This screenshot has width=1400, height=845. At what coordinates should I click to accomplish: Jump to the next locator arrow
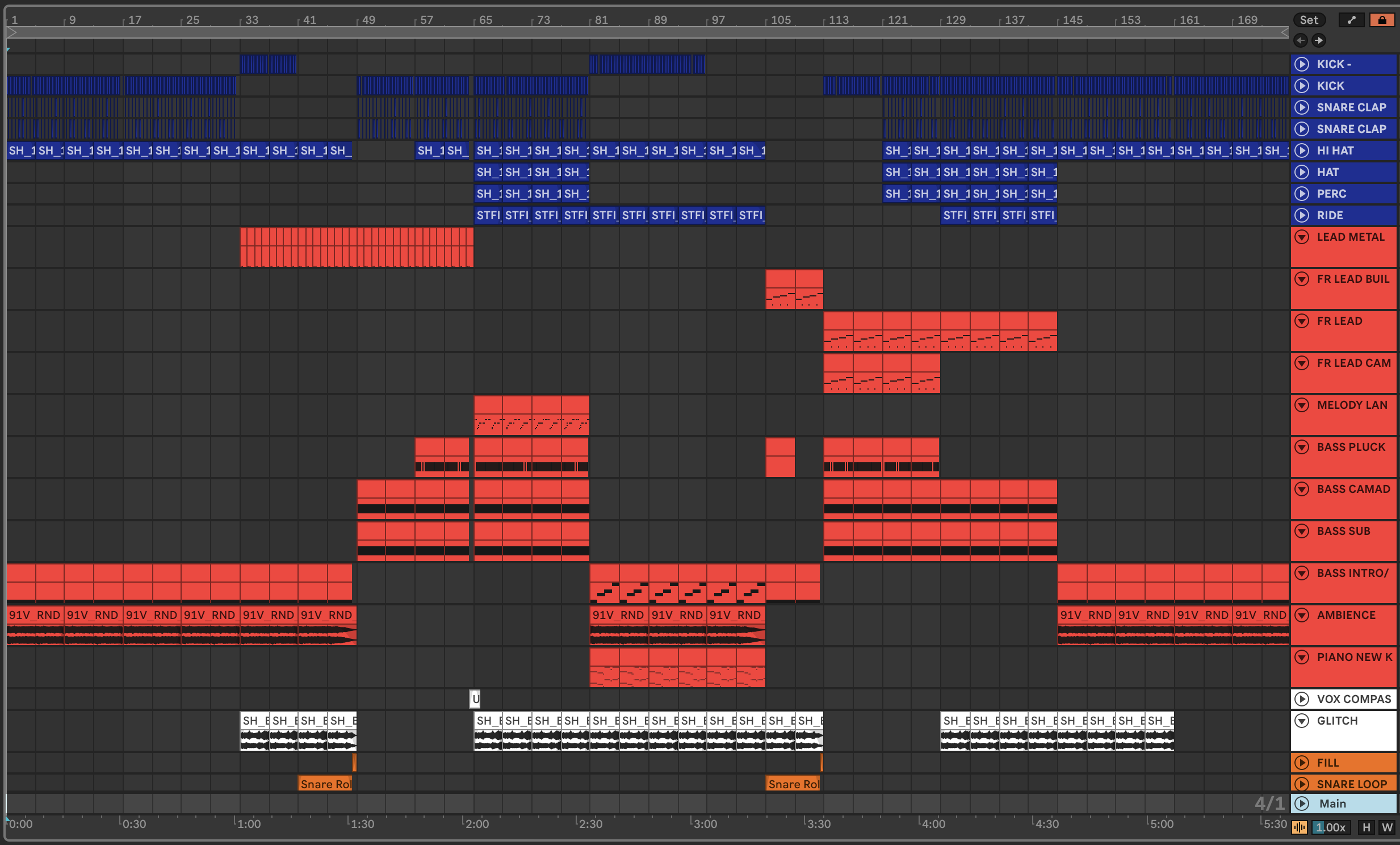click(1319, 40)
